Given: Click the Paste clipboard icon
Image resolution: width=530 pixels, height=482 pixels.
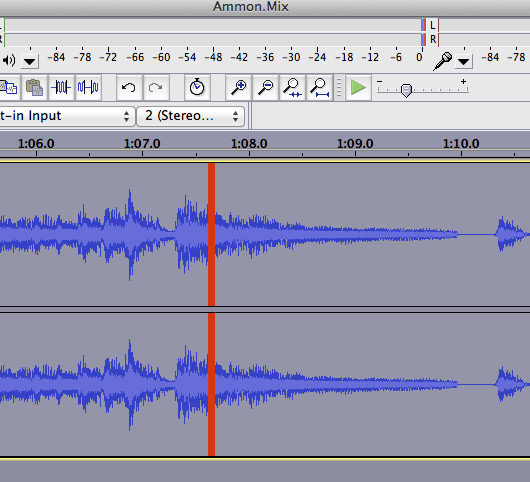Looking at the screenshot, I should (34, 88).
